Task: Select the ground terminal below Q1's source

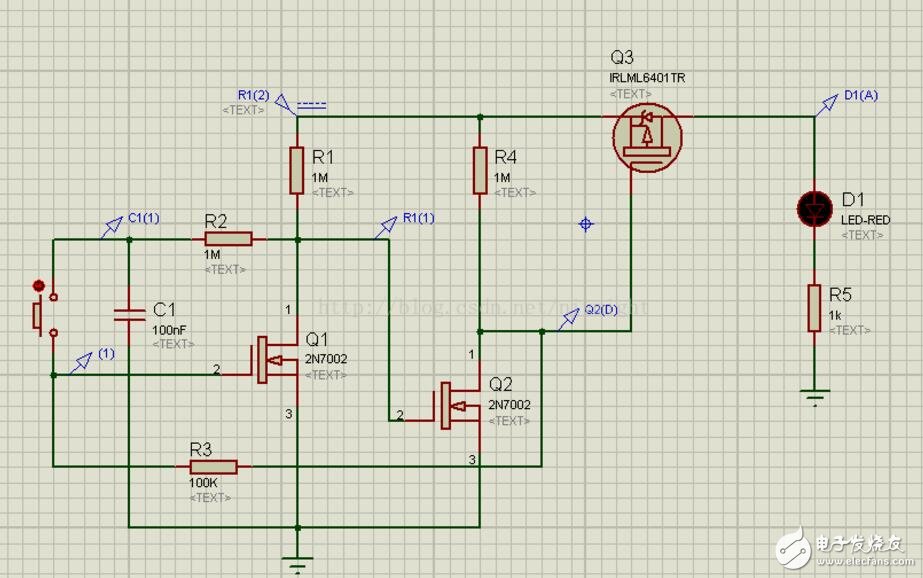Action: coord(297,565)
